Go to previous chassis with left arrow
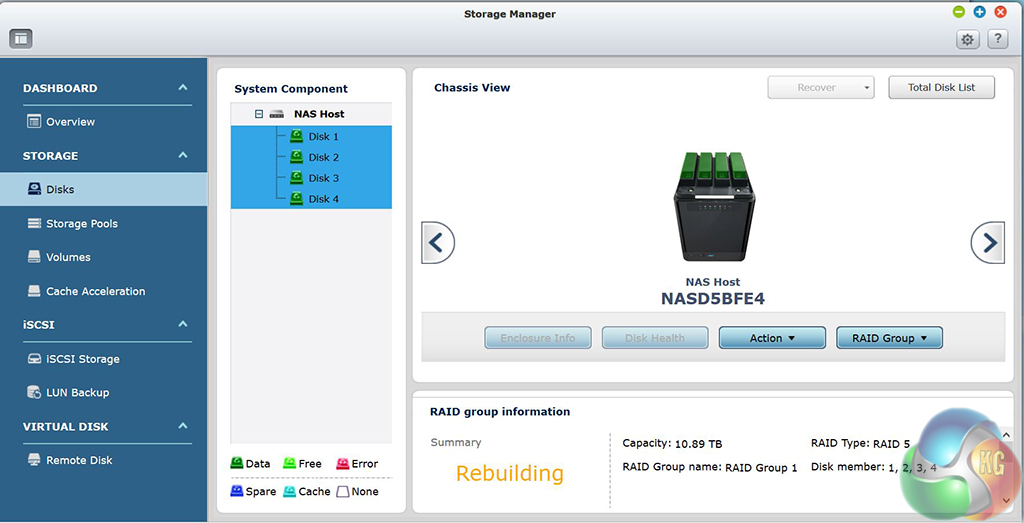Screen dimensions: 1024x523 click(438, 243)
